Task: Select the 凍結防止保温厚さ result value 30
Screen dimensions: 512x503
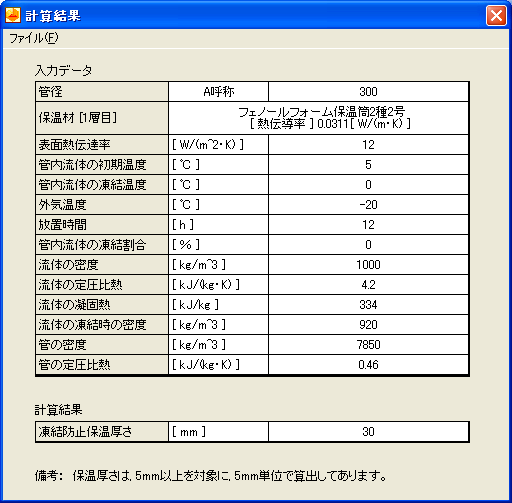Action: click(x=368, y=432)
